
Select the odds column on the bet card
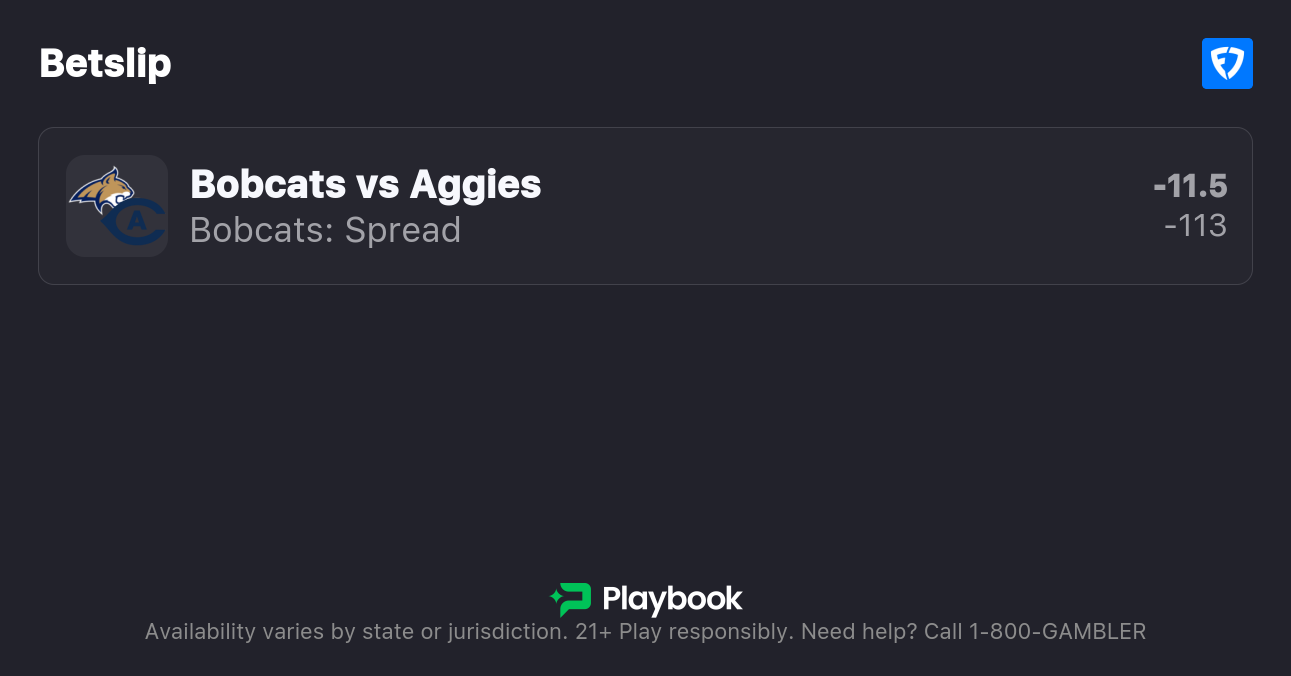tap(1193, 205)
